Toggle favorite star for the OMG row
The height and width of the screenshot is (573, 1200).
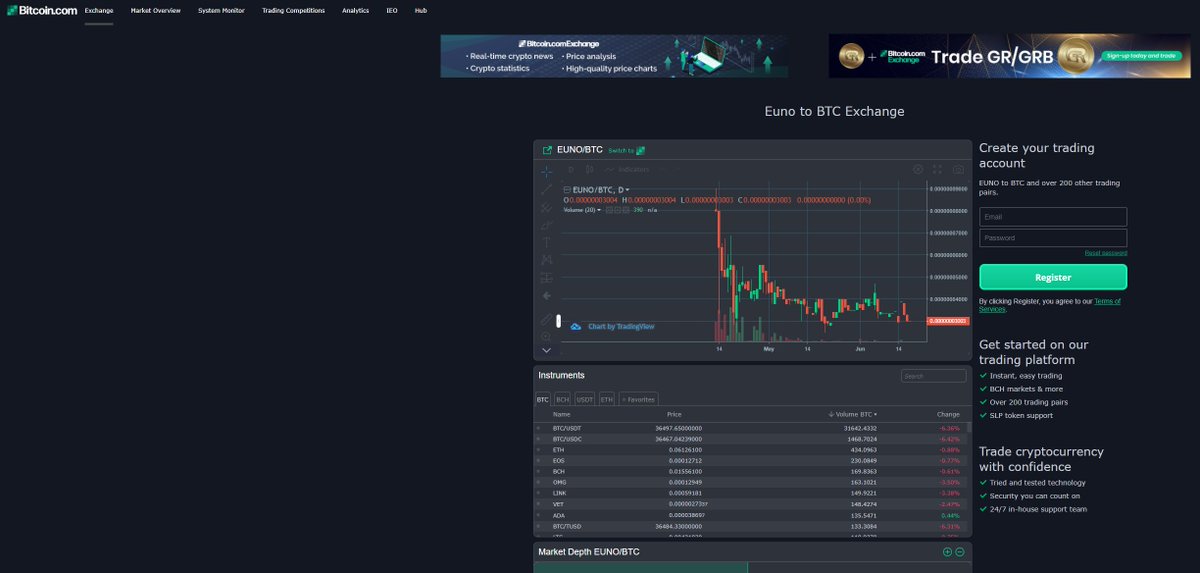[x=539, y=482]
